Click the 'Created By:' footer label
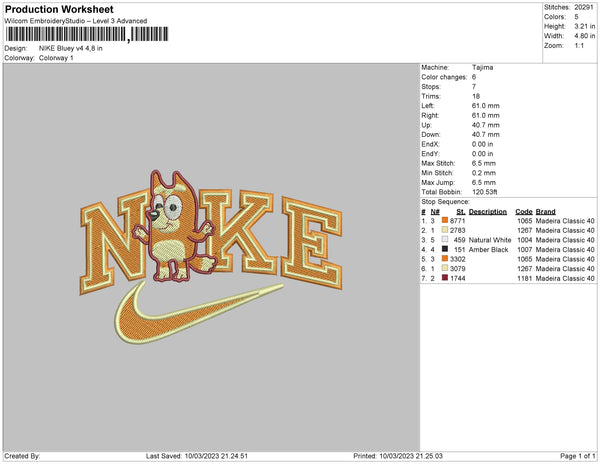 click(x=22, y=456)
